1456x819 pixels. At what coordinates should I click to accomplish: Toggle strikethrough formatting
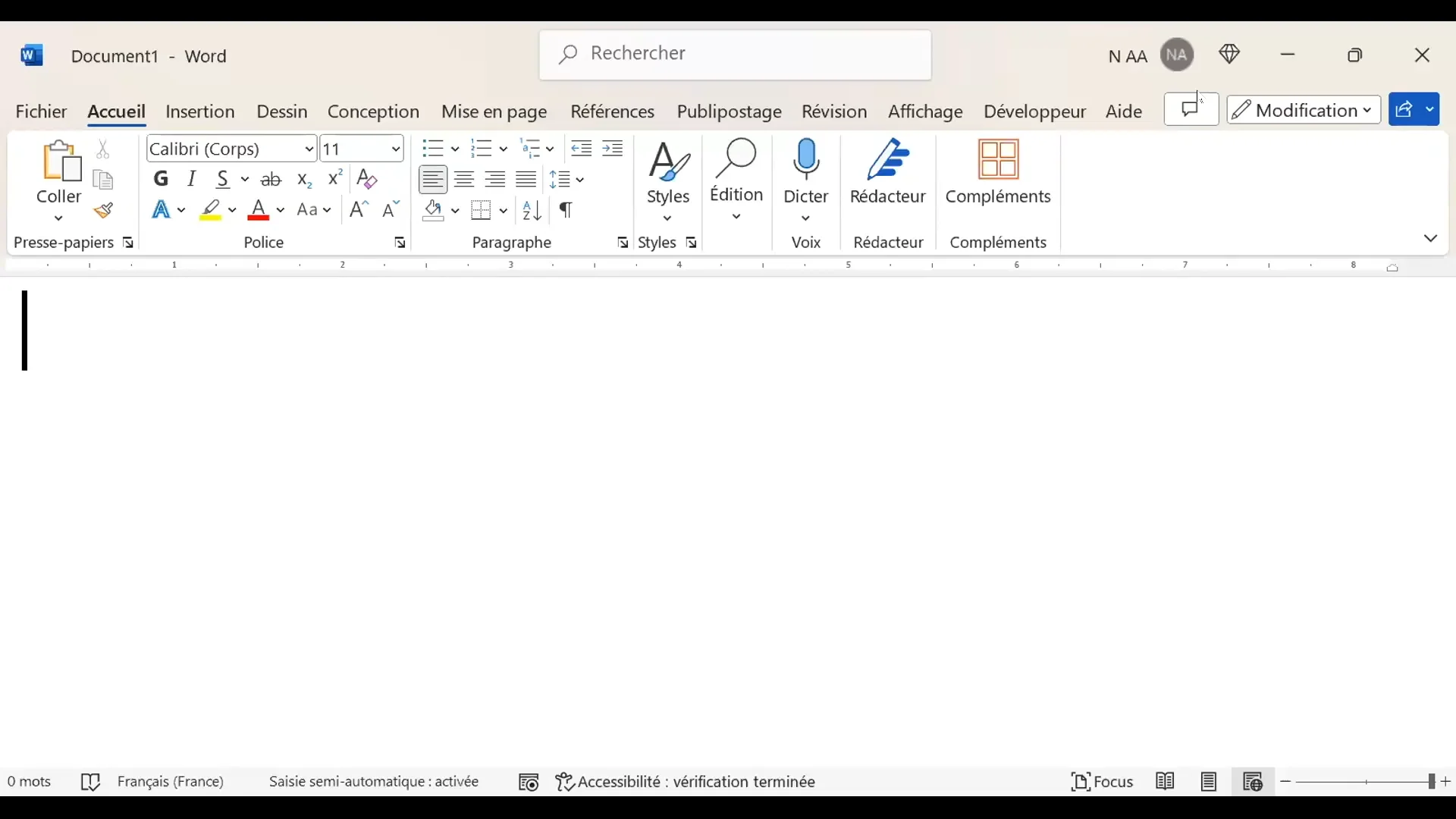272,180
